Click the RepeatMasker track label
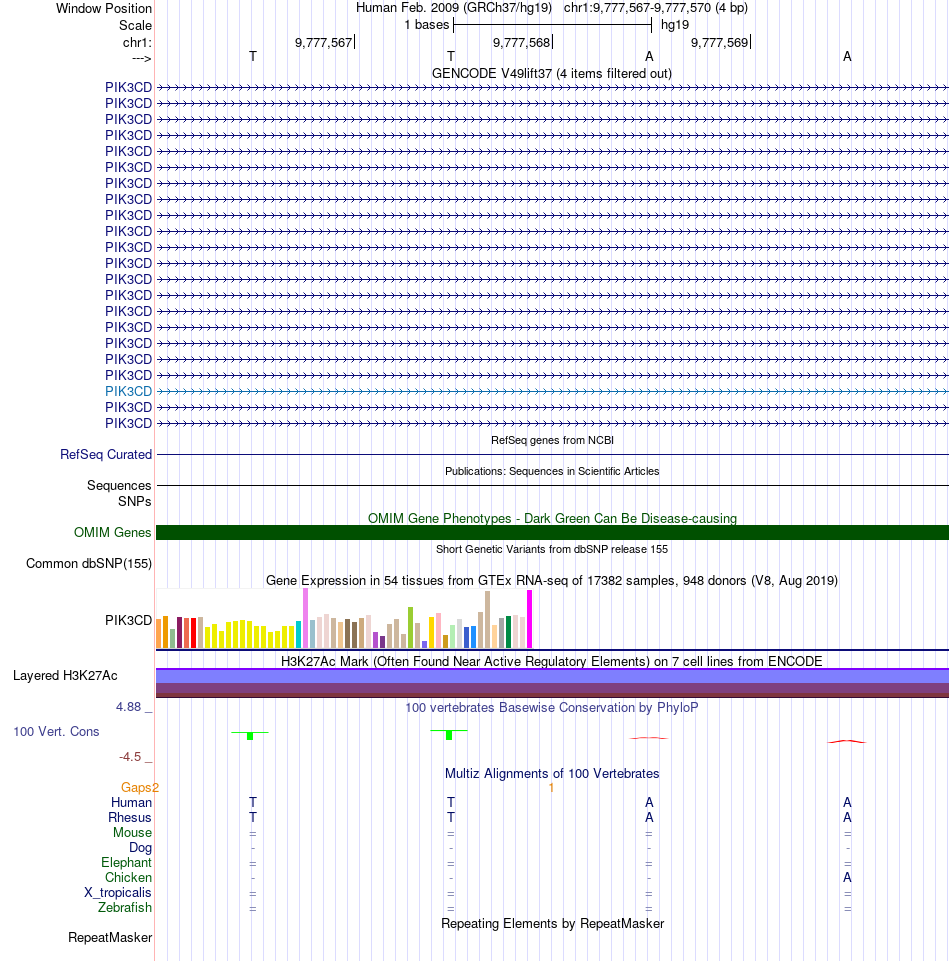 coord(110,938)
